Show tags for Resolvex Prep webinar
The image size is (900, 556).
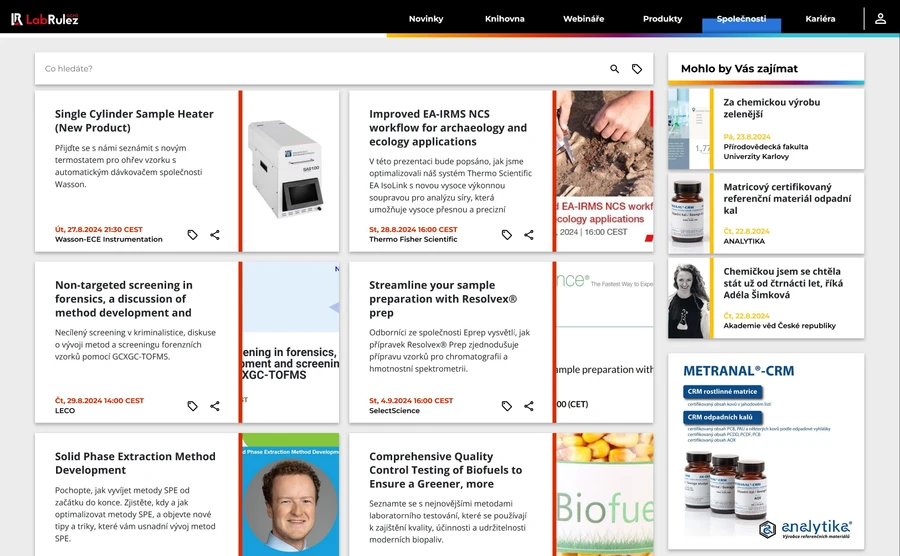pyautogui.click(x=507, y=406)
